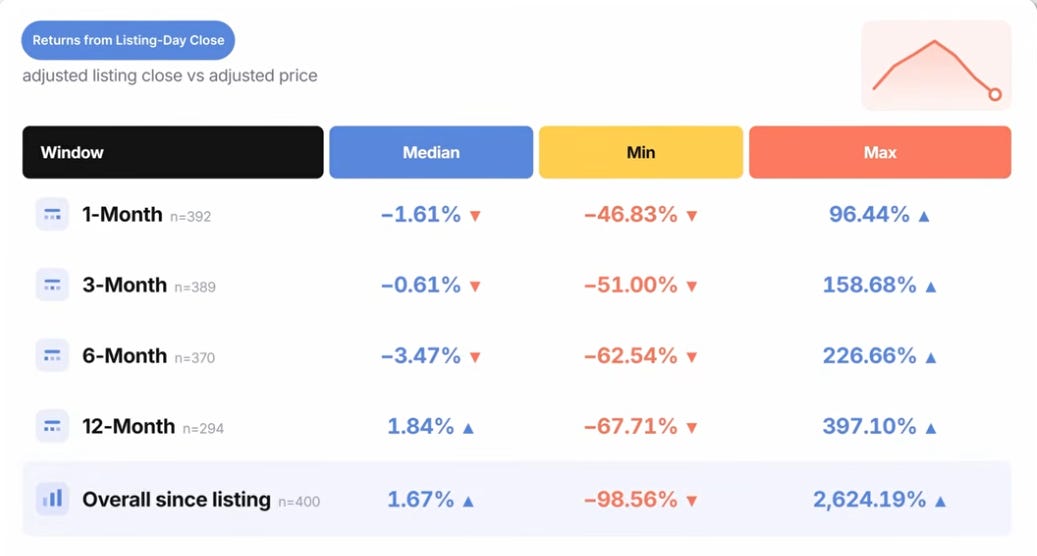Click the down arrow beside -98.56% min
Viewport: 1037px width, 556px height.
click(x=692, y=501)
